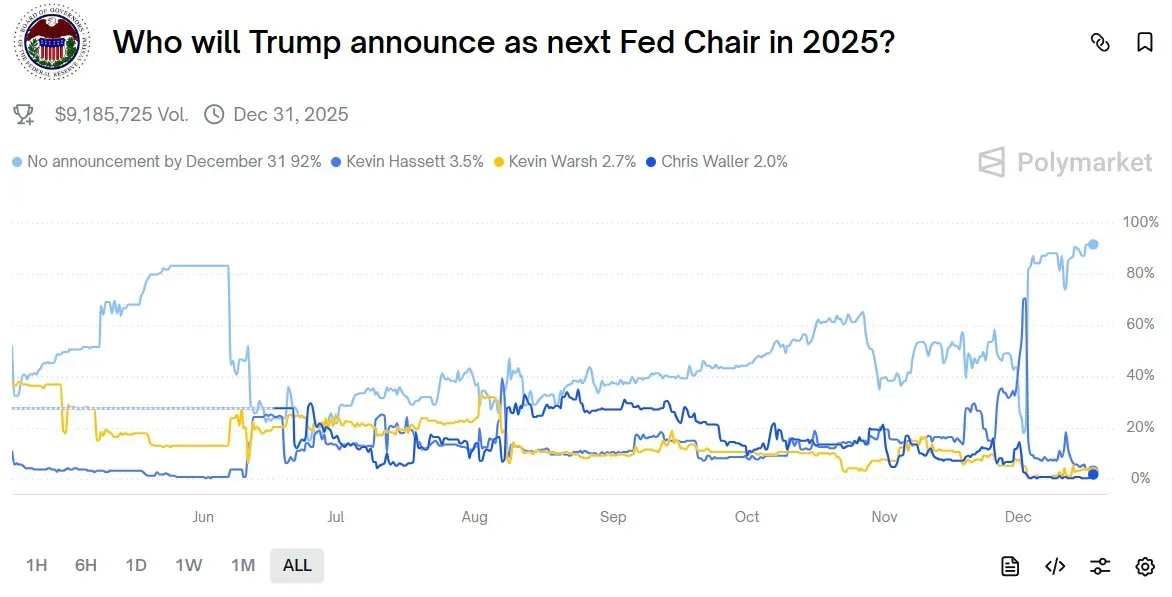Select the ALL timeframe tab
The width and height of the screenshot is (1172, 597).
(x=296, y=565)
